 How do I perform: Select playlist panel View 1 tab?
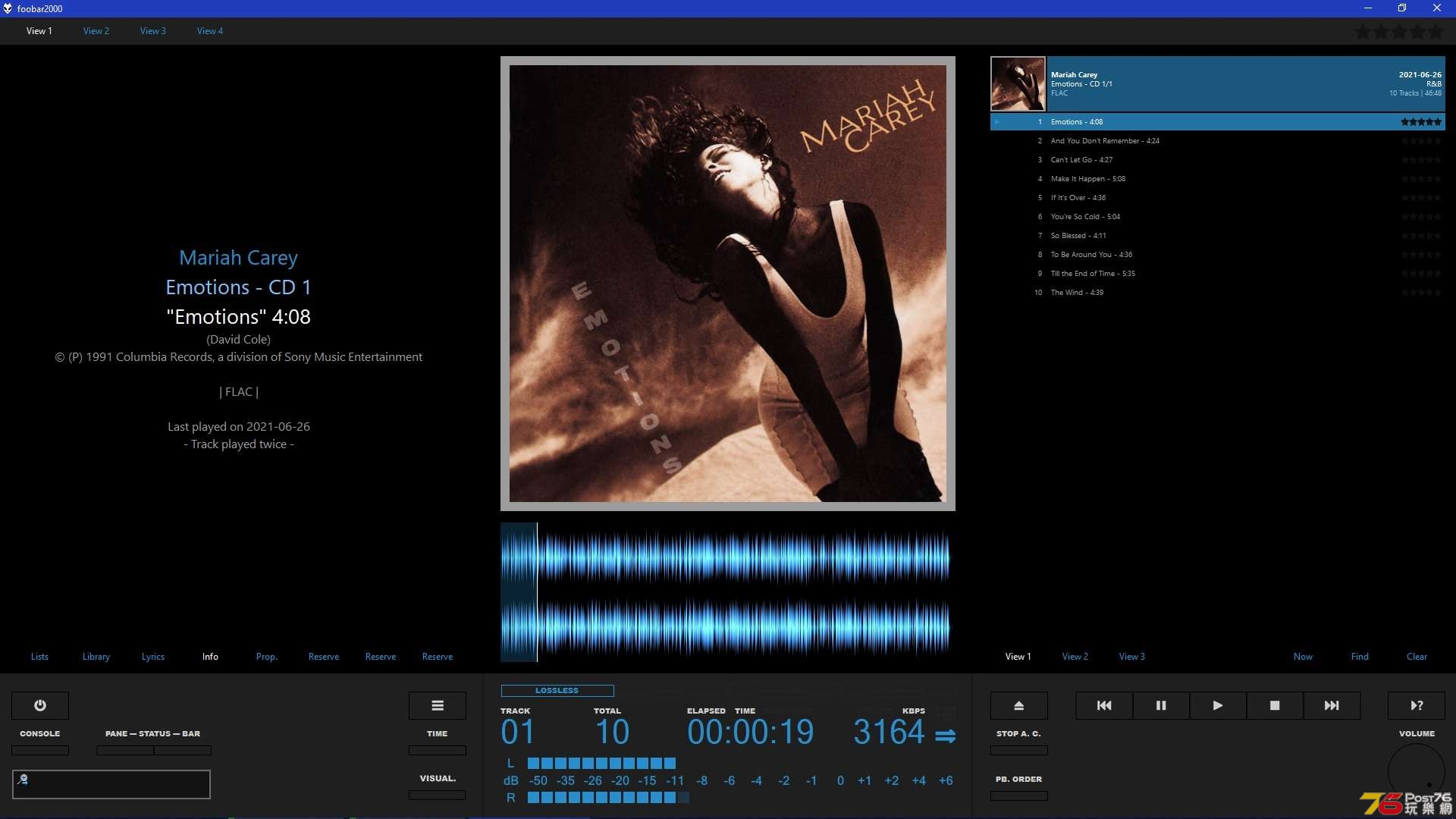click(1018, 657)
